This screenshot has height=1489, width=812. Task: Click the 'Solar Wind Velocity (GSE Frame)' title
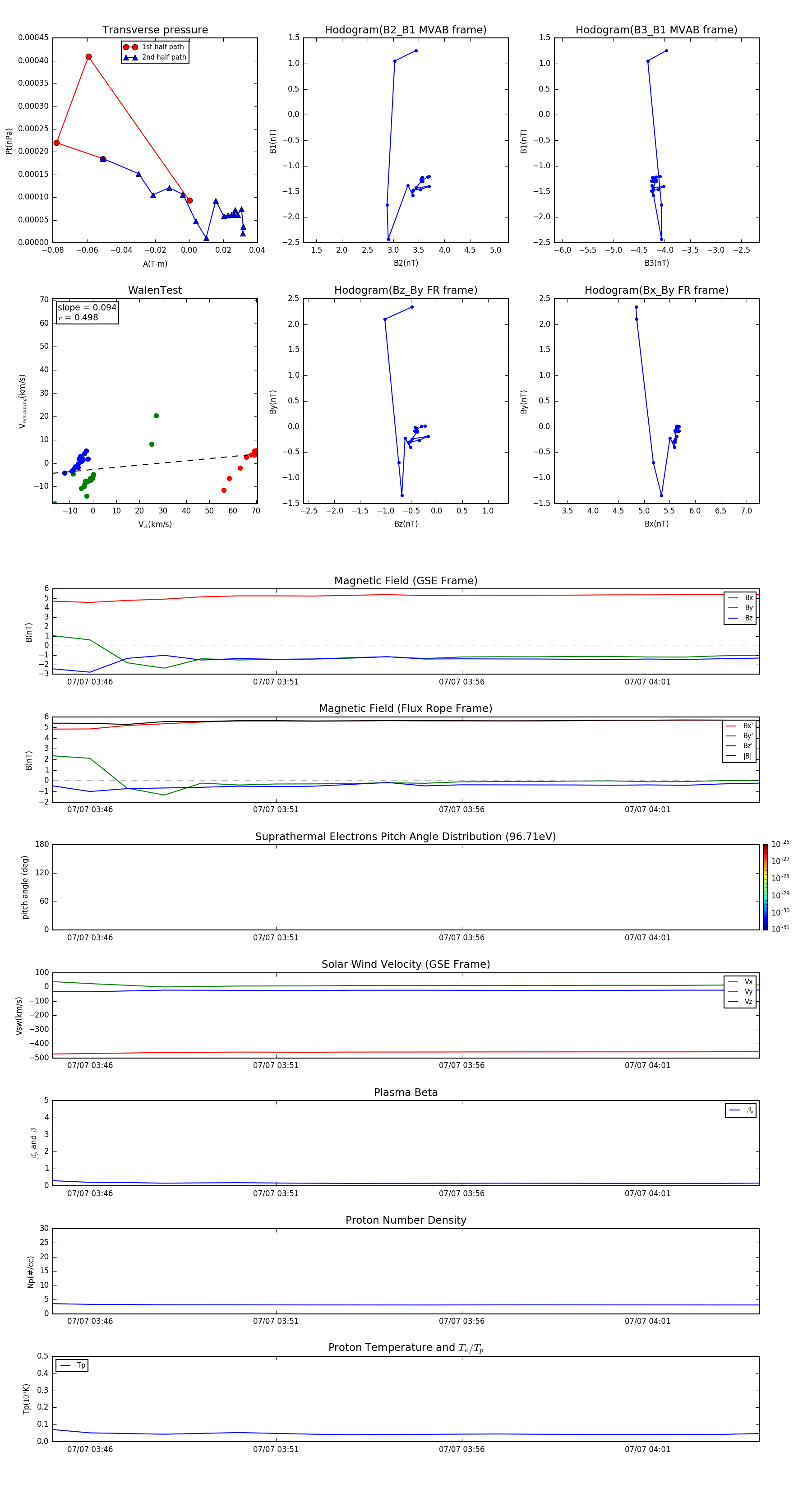(406, 965)
